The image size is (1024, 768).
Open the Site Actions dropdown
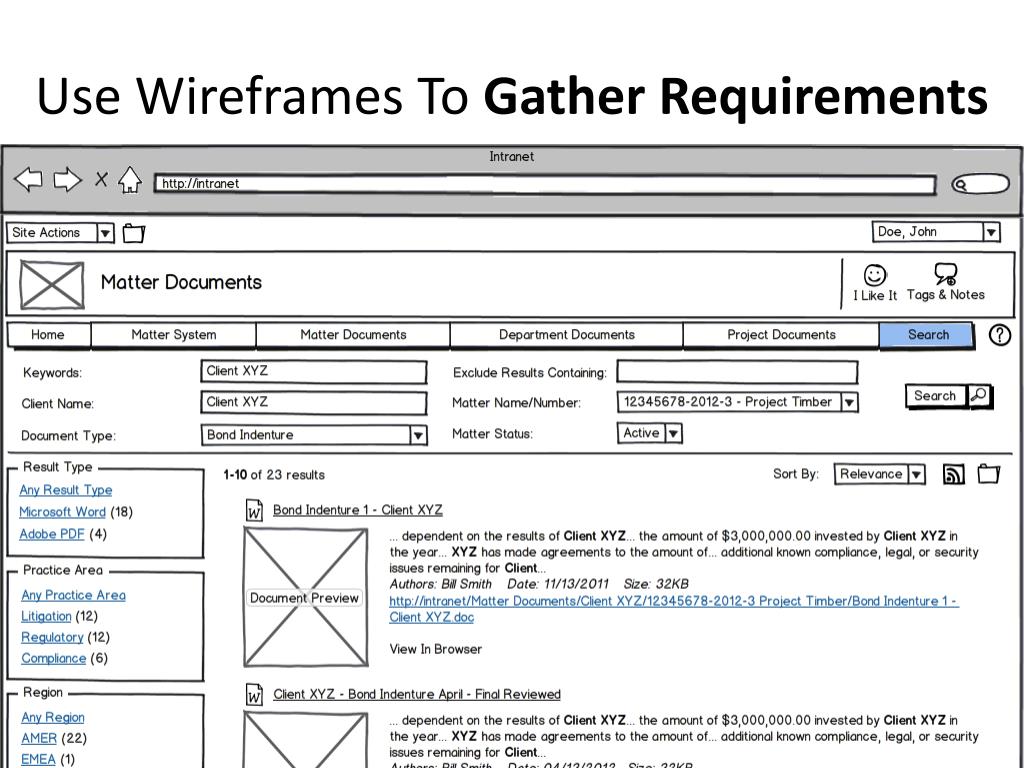pos(60,232)
